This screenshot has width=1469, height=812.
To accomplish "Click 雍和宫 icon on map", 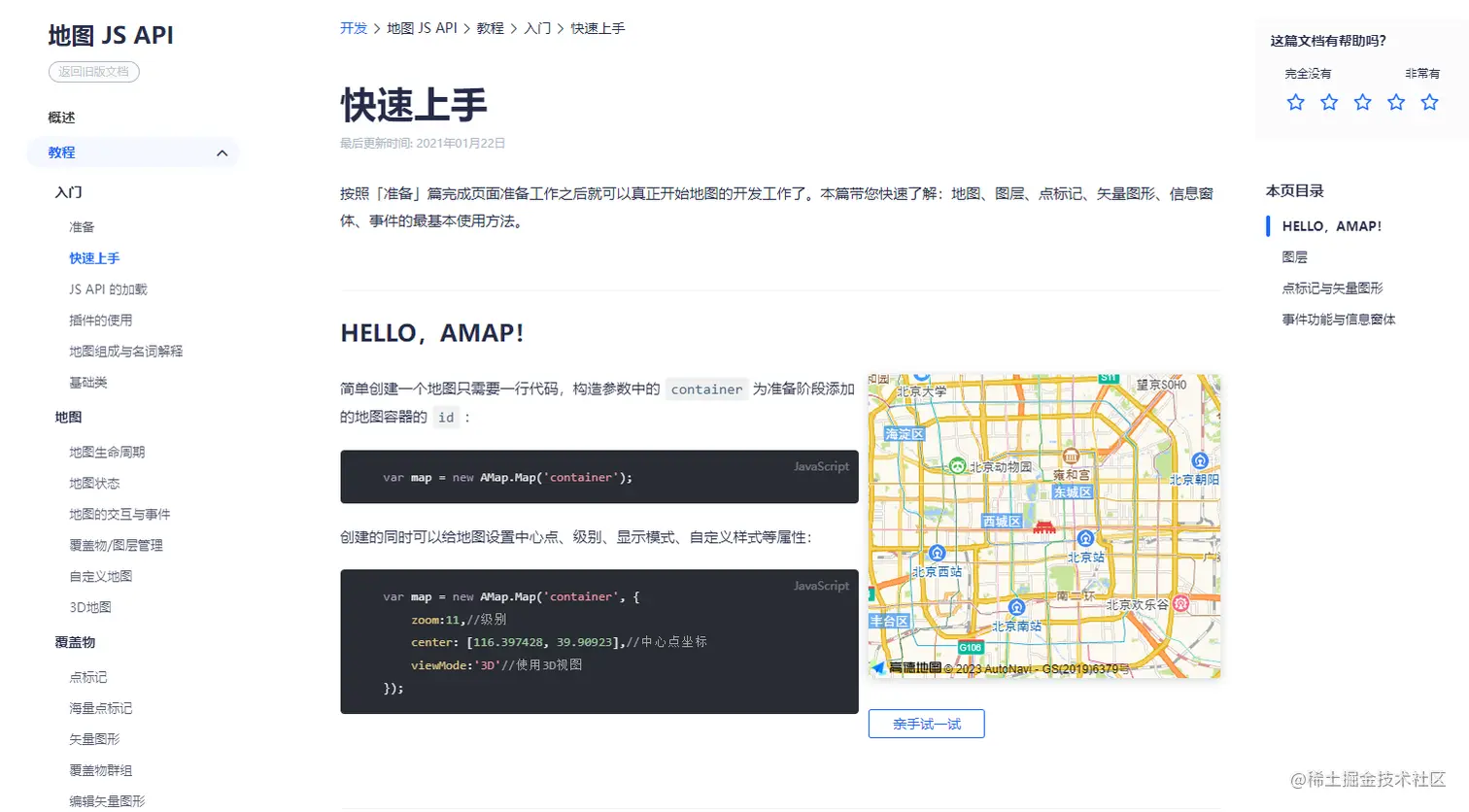I will tap(1071, 457).
